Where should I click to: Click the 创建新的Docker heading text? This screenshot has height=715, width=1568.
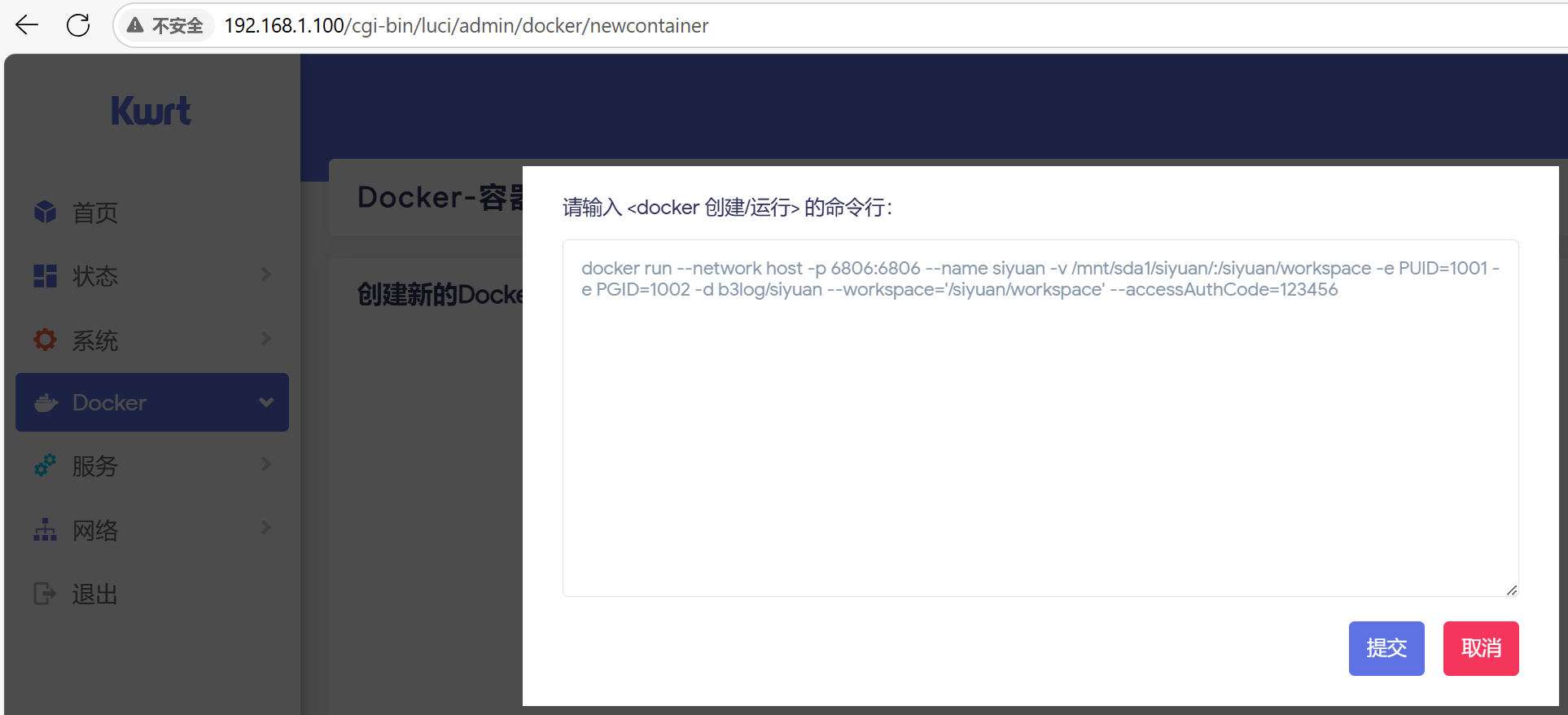coord(440,294)
